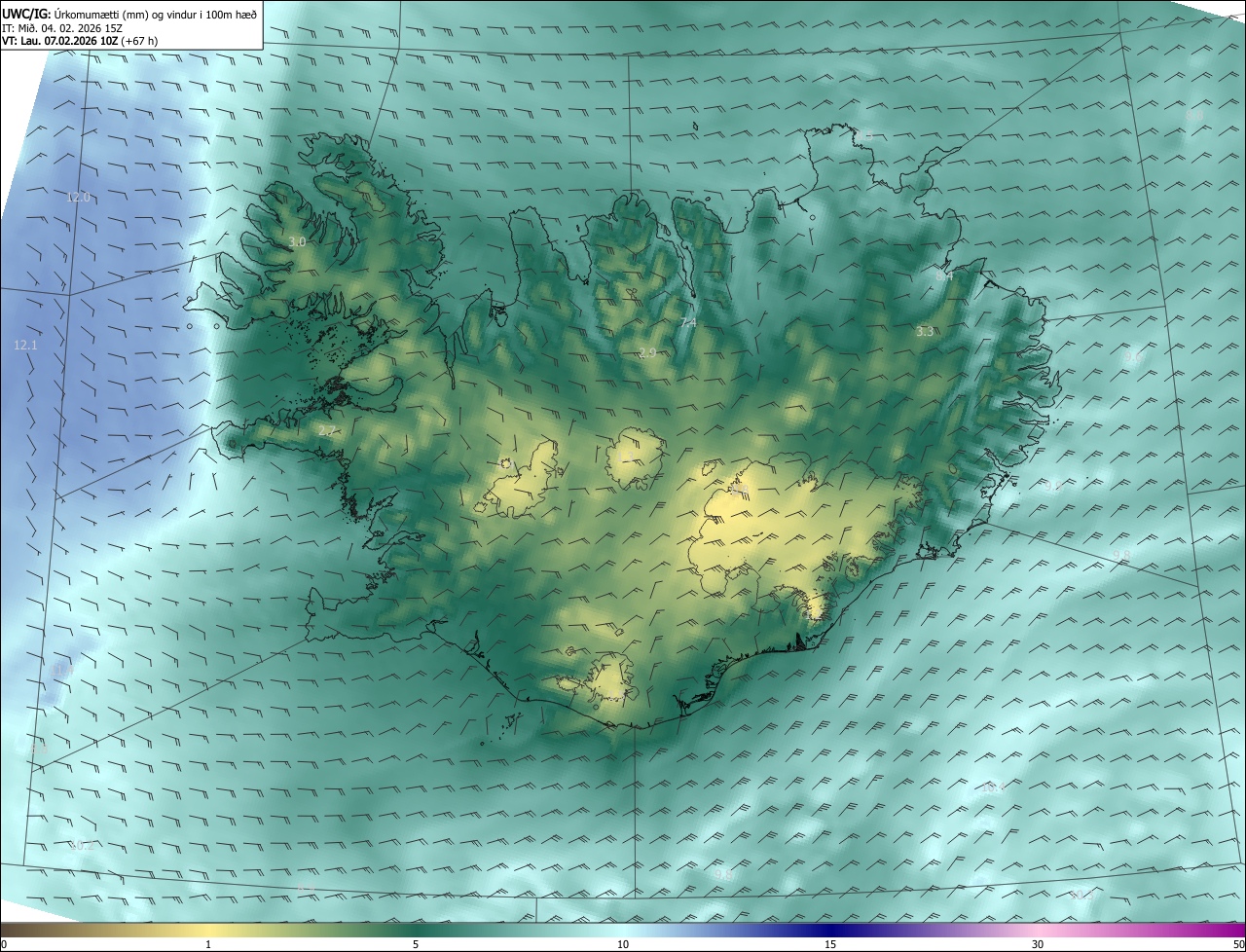This screenshot has width=1246, height=952.
Task: Click the 'VT: Lau. 07.02.2026 10Z (+67 h)' line
Action: pos(81,41)
